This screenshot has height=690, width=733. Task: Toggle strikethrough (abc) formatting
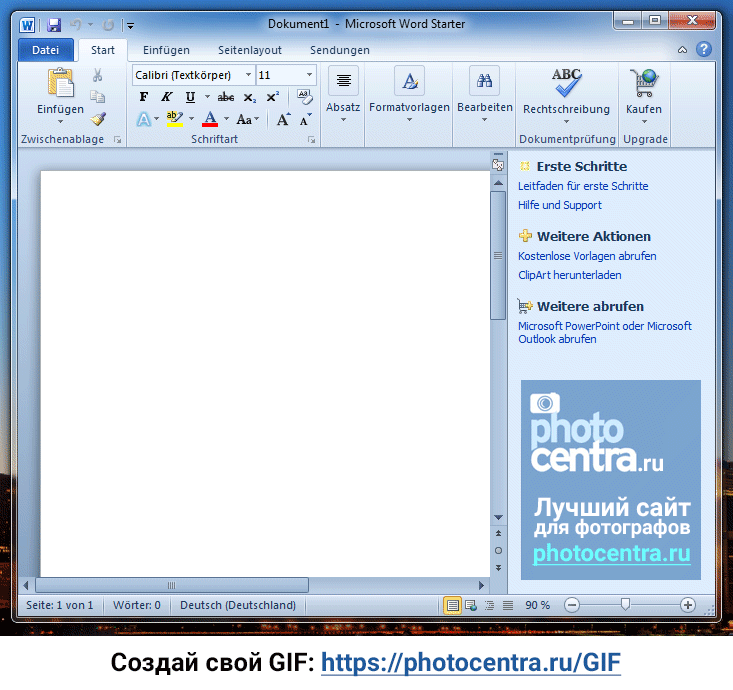click(x=226, y=97)
